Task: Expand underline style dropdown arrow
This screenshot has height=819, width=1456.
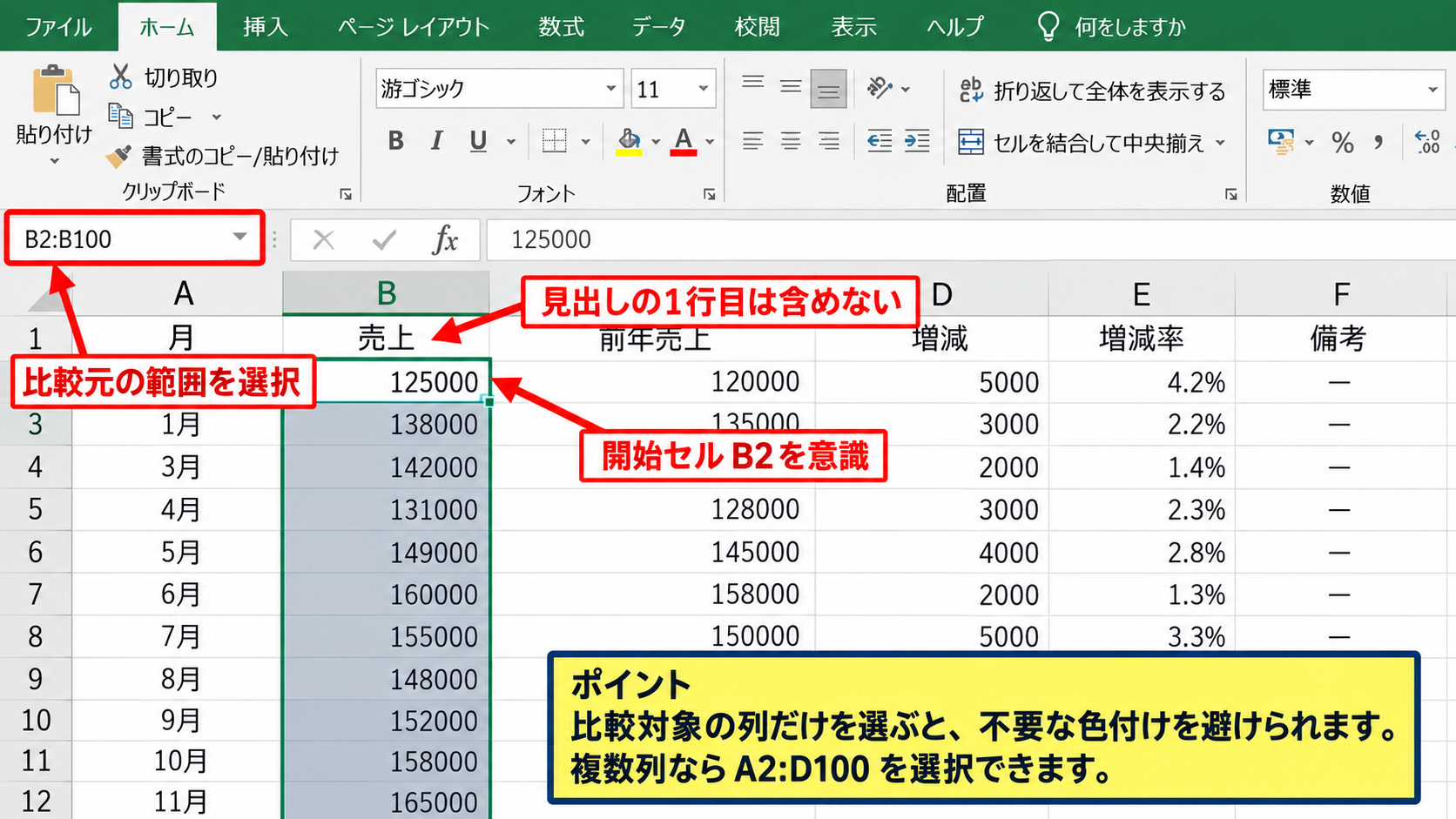Action: 511,142
